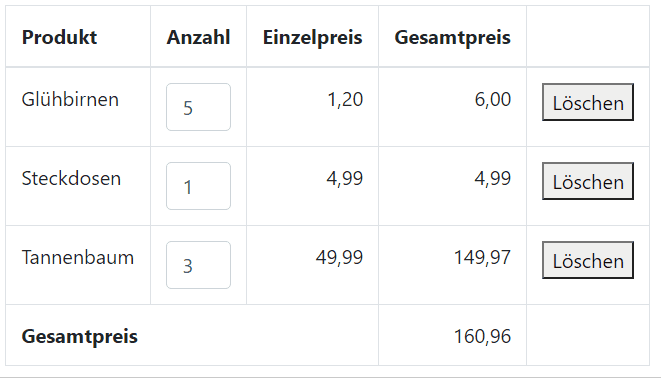Click the Glühbirnen unit price 1,20
Screen dimensions: 661x378
(x=345, y=99)
